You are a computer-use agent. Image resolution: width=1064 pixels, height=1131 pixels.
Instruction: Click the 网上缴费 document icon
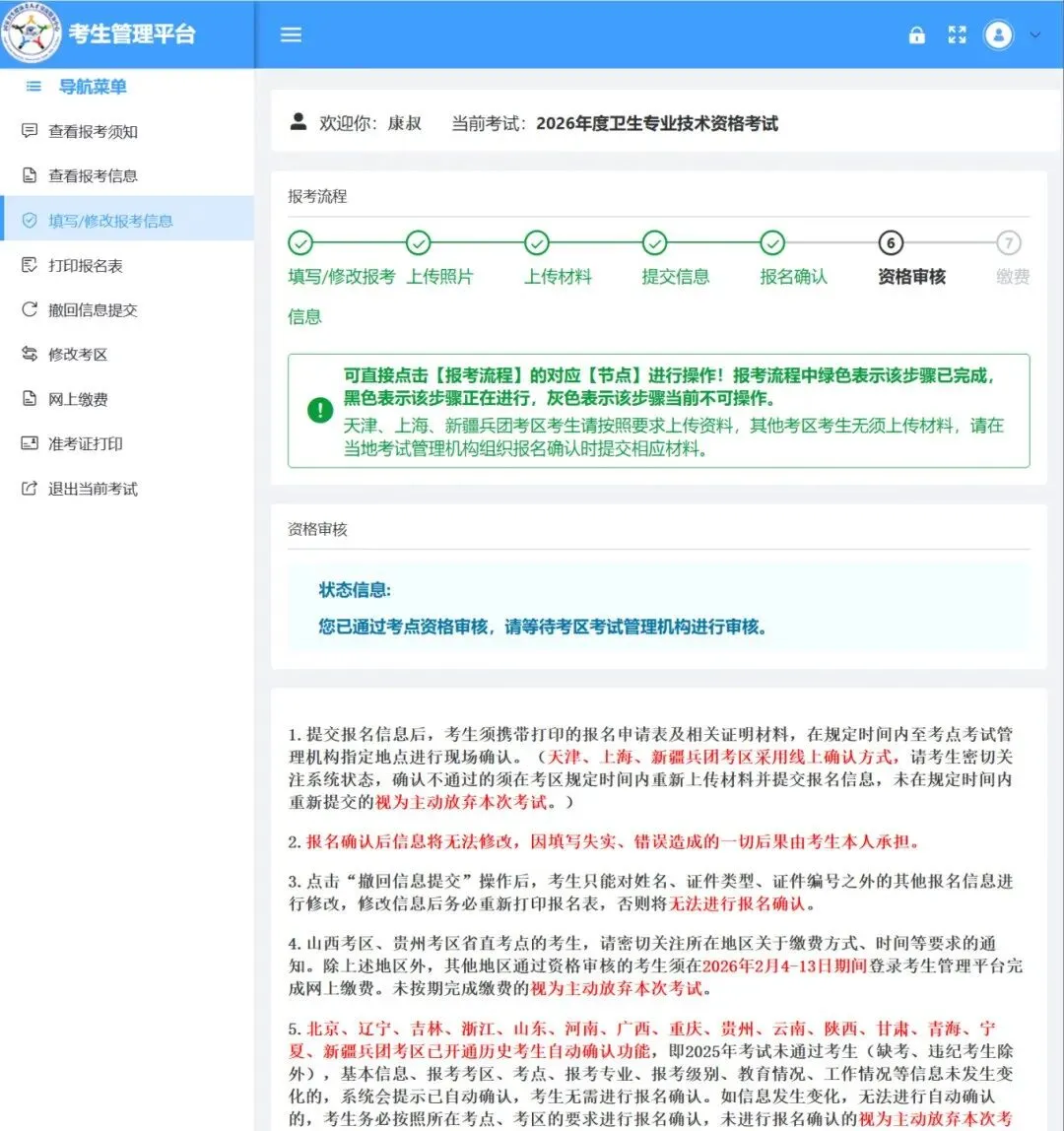[x=30, y=398]
